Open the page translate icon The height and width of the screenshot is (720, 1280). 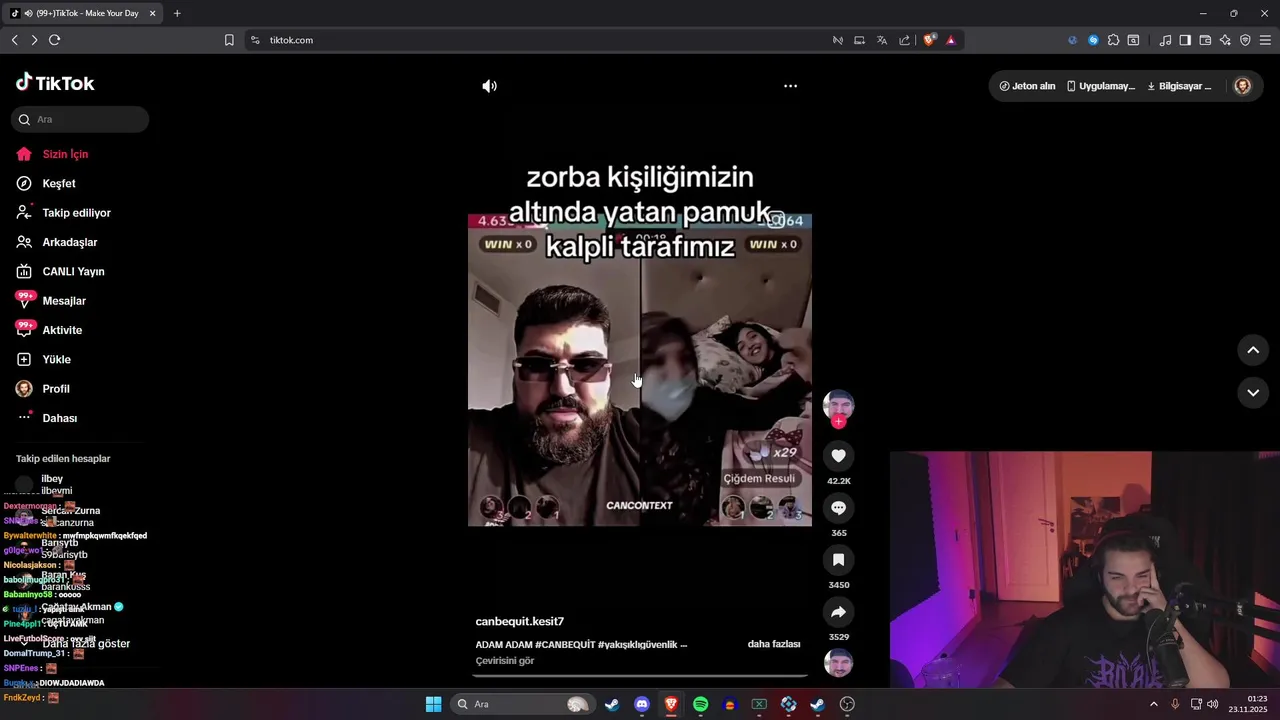click(882, 40)
